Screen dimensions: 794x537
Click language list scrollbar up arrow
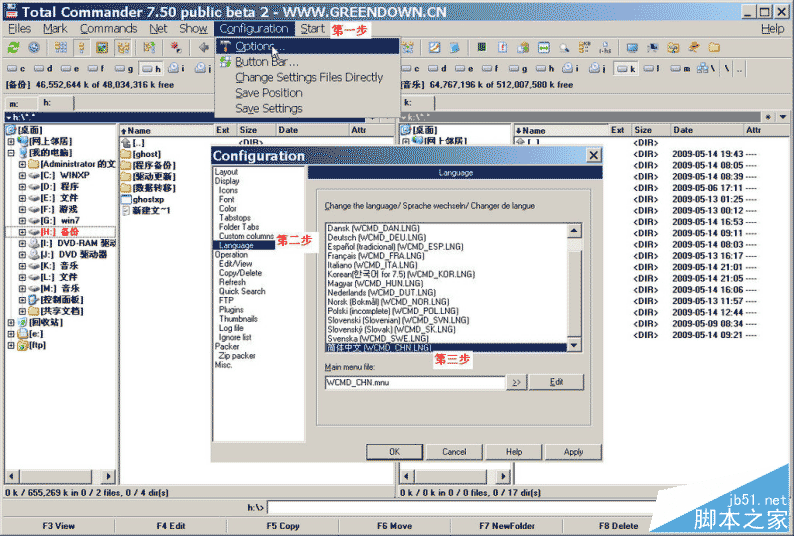click(574, 231)
